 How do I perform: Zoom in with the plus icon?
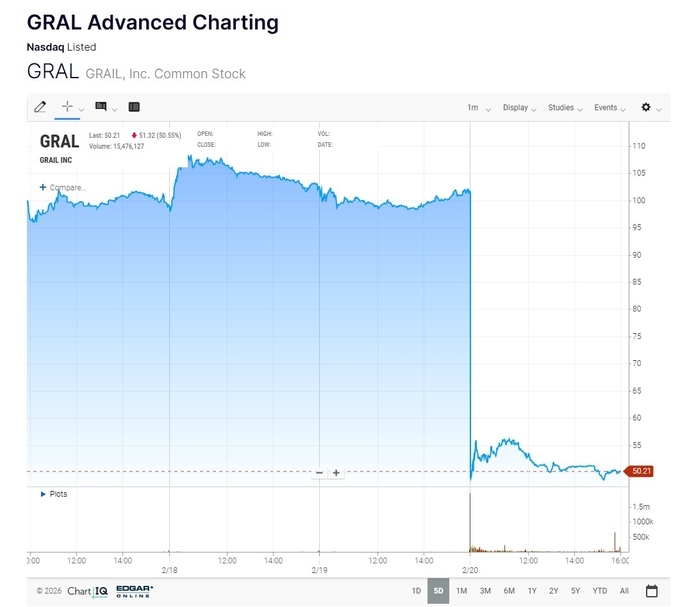point(337,473)
